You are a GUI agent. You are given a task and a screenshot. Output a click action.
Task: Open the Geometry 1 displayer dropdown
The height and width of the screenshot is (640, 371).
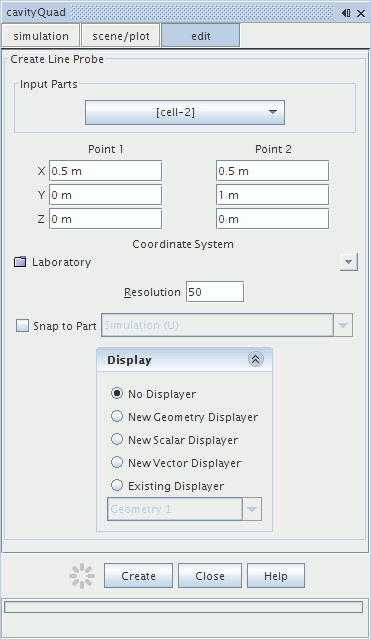(x=252, y=509)
